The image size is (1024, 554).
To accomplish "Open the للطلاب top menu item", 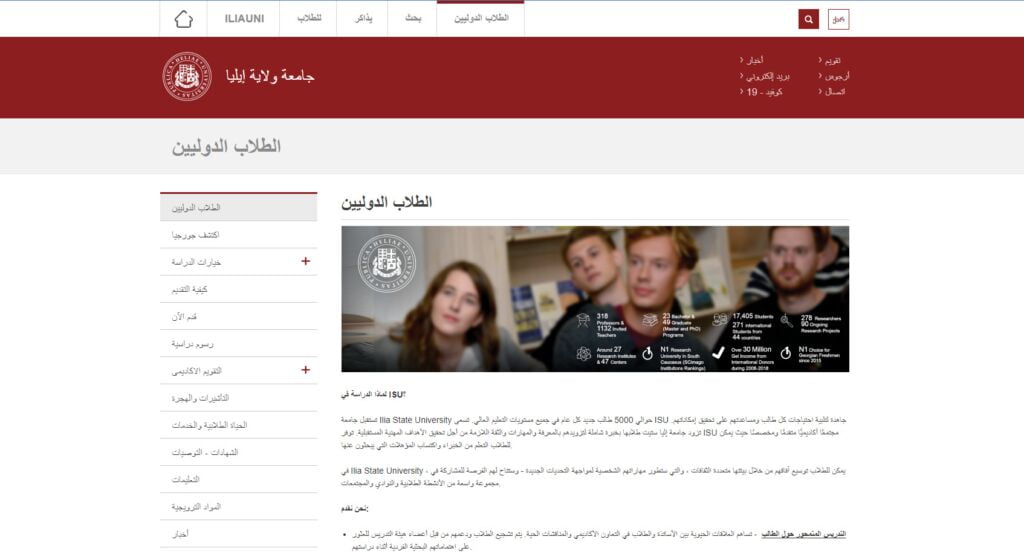I will 308,19.
